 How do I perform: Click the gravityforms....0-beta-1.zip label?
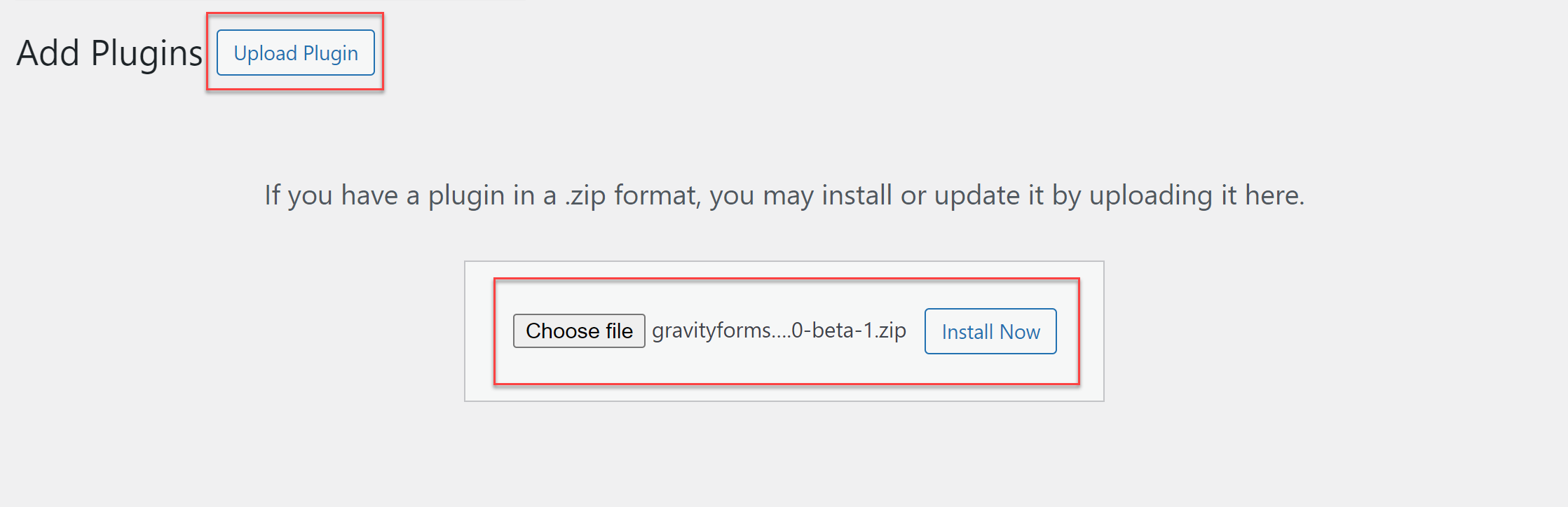(778, 331)
